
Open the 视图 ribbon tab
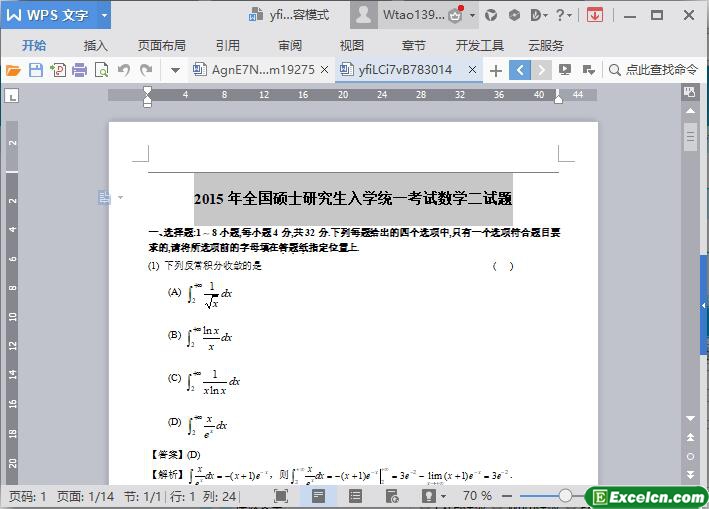pos(351,45)
